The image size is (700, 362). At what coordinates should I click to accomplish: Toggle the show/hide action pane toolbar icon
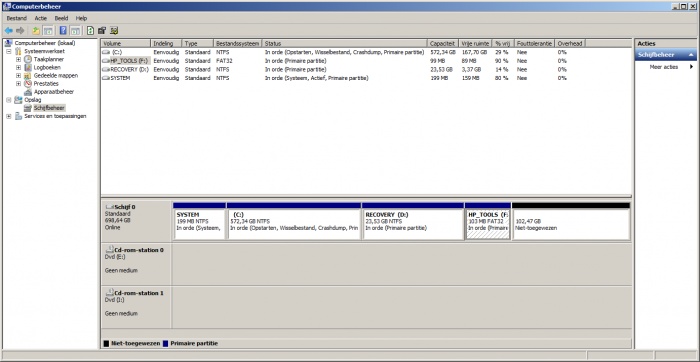[75, 31]
